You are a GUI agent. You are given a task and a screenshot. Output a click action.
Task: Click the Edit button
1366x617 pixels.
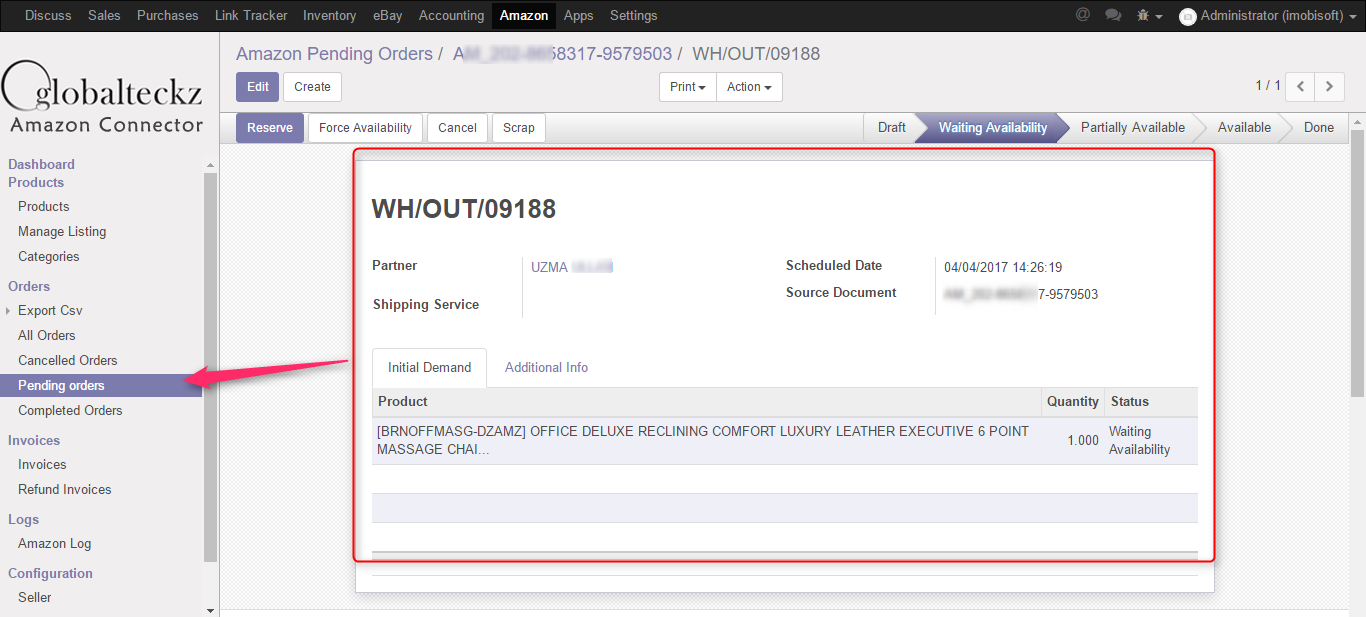point(258,87)
